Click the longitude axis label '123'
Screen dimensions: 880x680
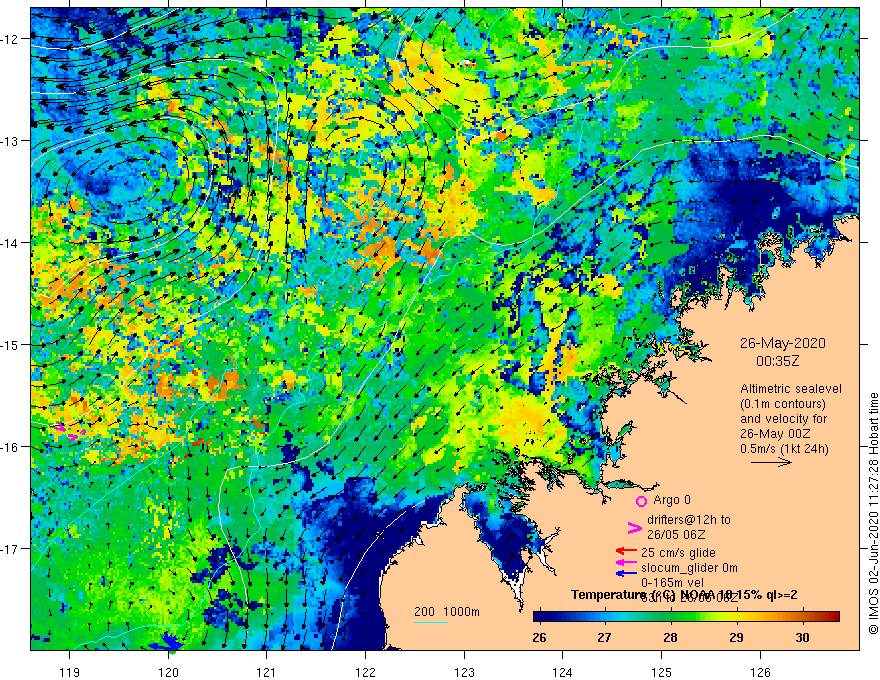[464, 672]
